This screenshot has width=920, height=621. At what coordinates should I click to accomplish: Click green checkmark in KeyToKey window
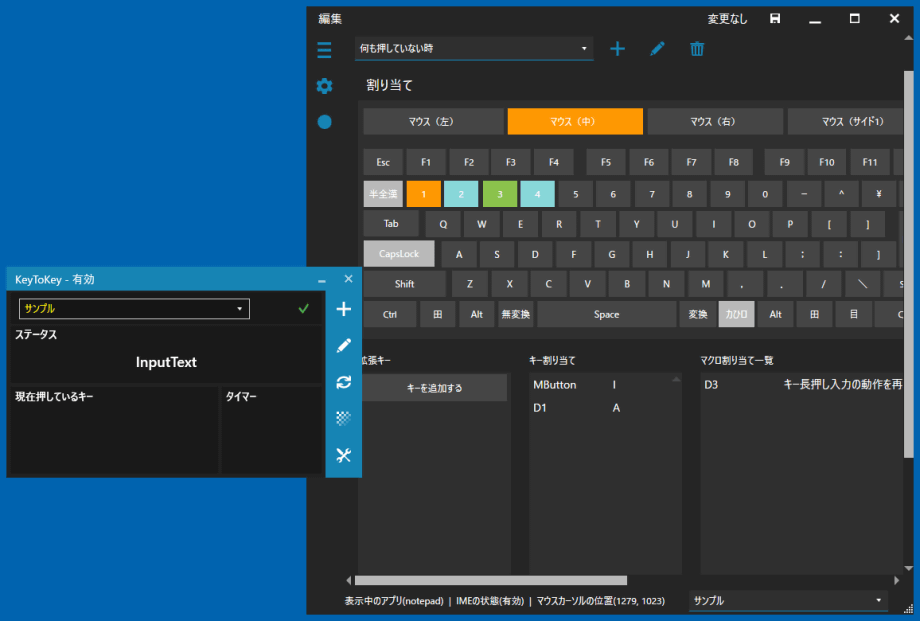coord(303,309)
